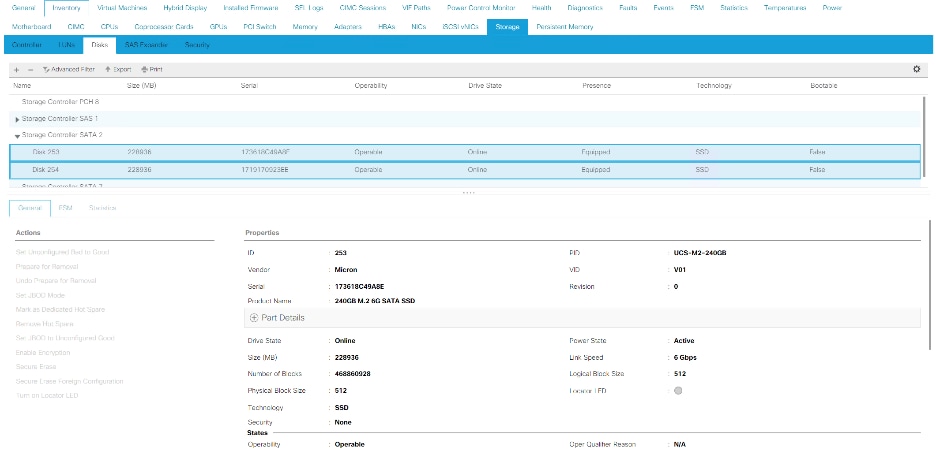Screen dimensions: 936x458
Task: Select the HBAs tab
Action: pos(387,27)
